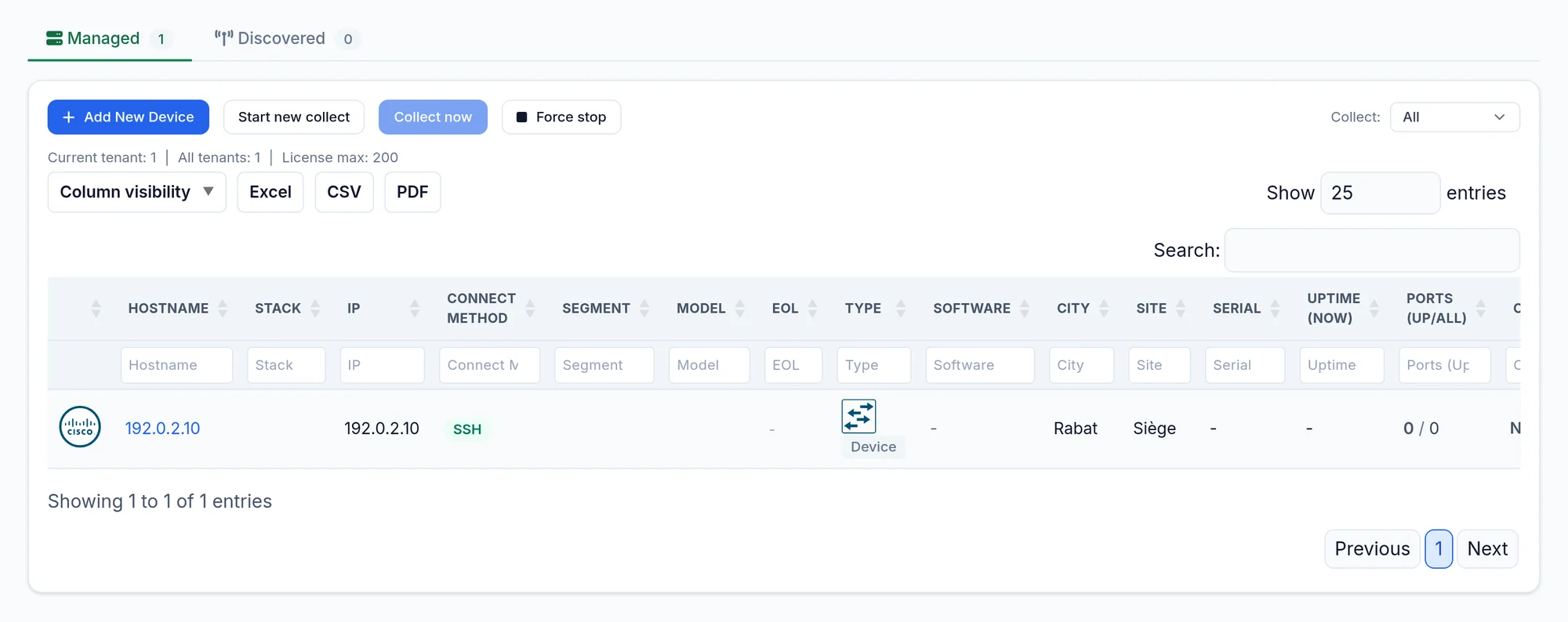
Task: Select the Managed tab
Action: [109, 38]
